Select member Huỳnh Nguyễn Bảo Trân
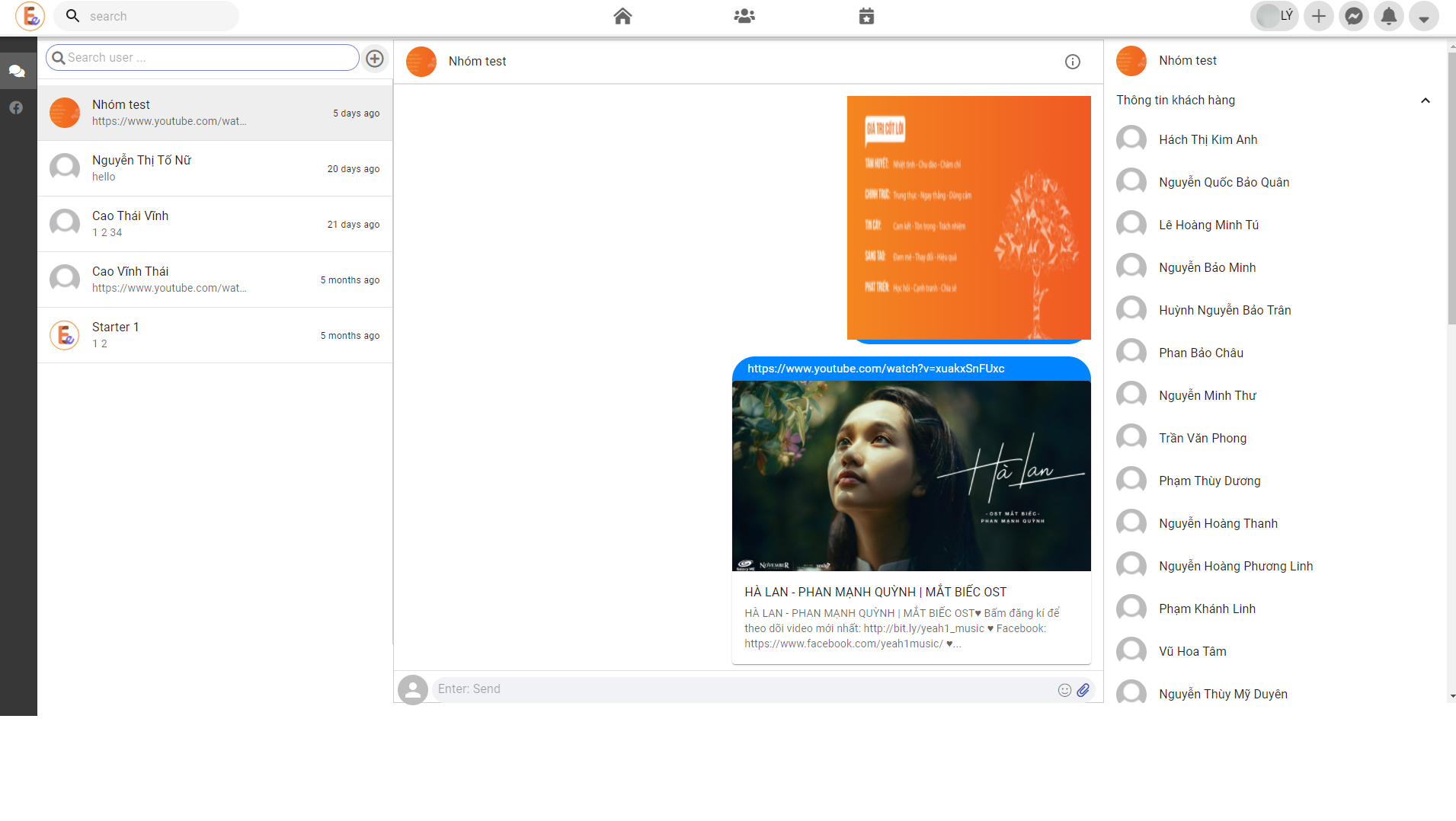Viewport: 1456px width, 821px height. [x=1276, y=310]
